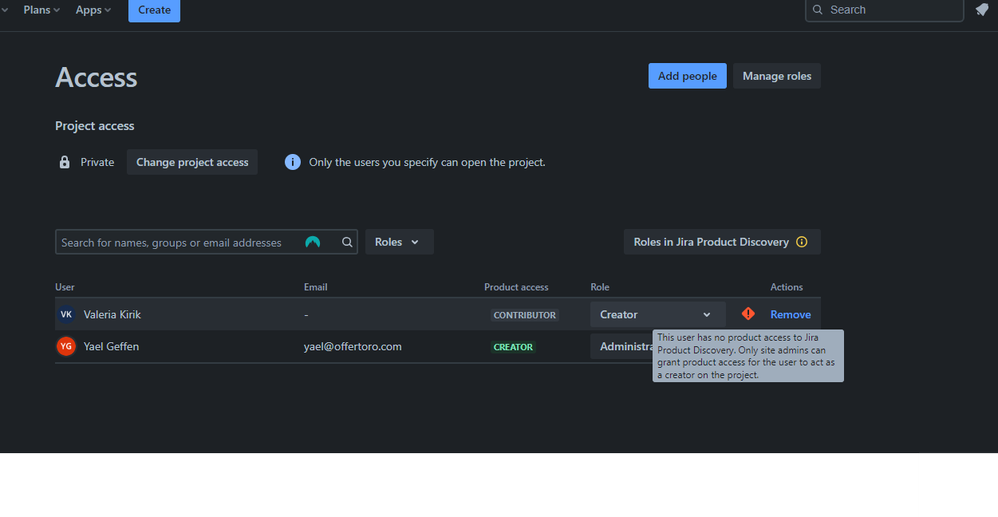Click the teal extension icon in search field
Viewport: 998px width, 517px height.
[x=313, y=242]
